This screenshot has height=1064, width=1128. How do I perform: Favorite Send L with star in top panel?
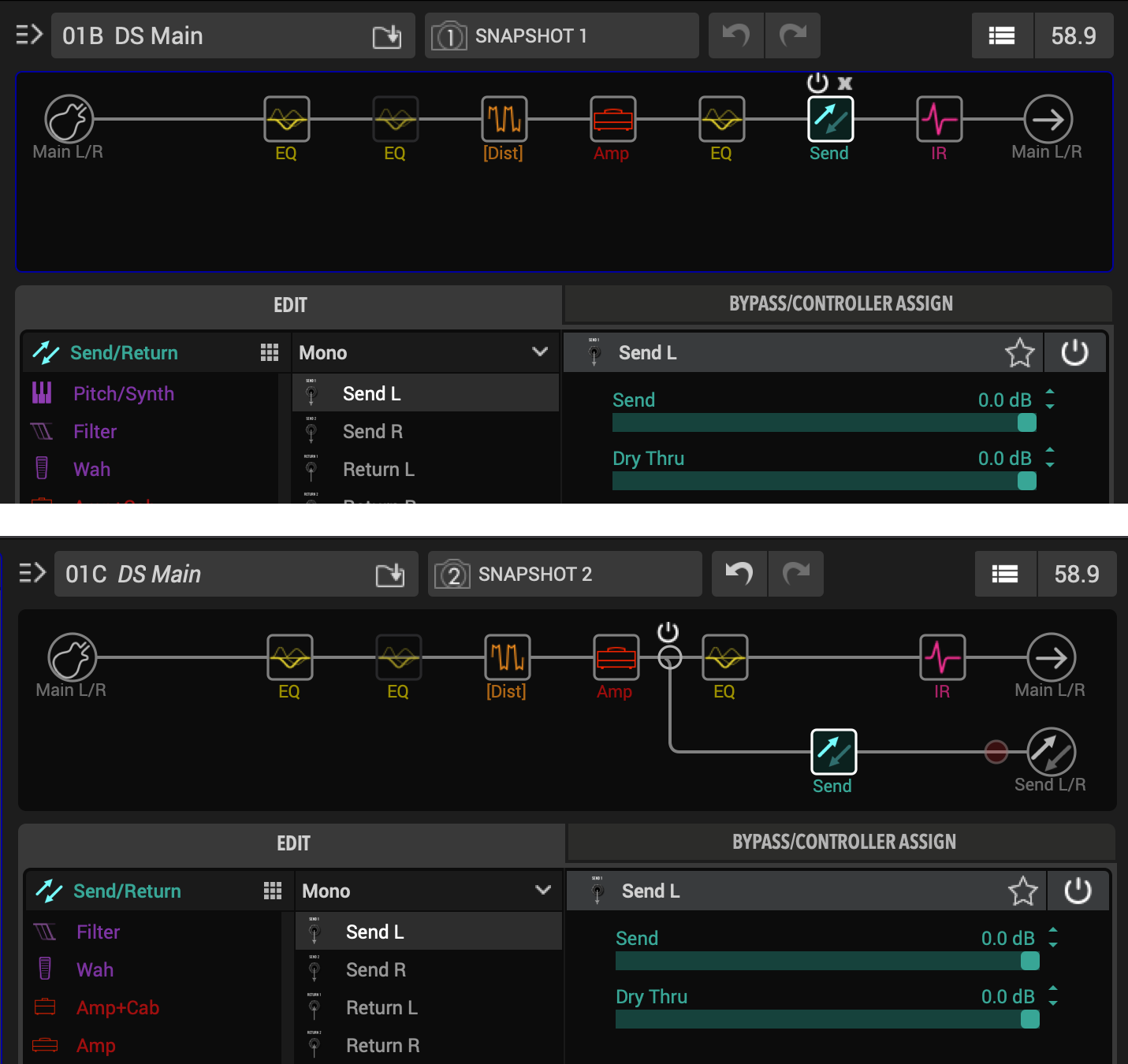click(x=1019, y=352)
